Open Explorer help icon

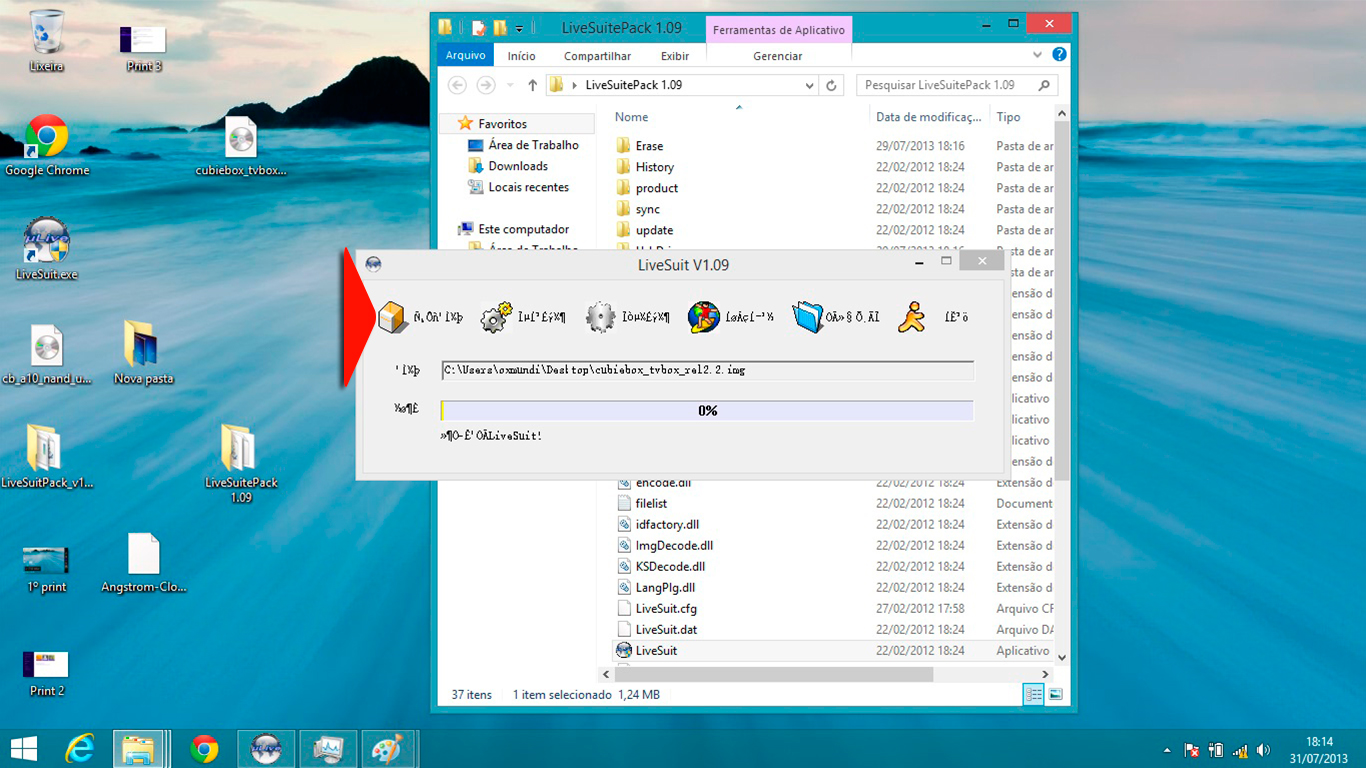pyautogui.click(x=1059, y=55)
